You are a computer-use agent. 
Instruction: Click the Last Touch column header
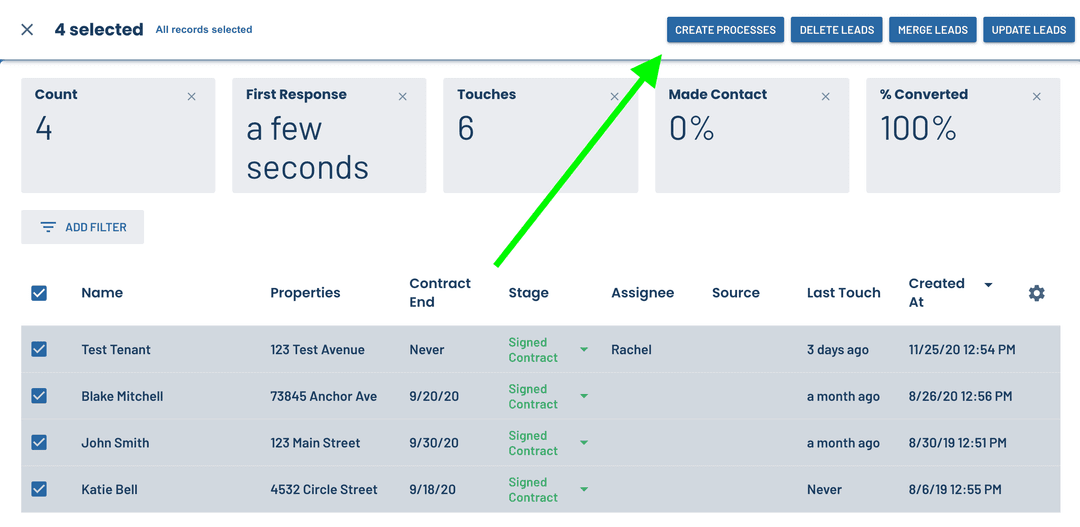click(843, 293)
